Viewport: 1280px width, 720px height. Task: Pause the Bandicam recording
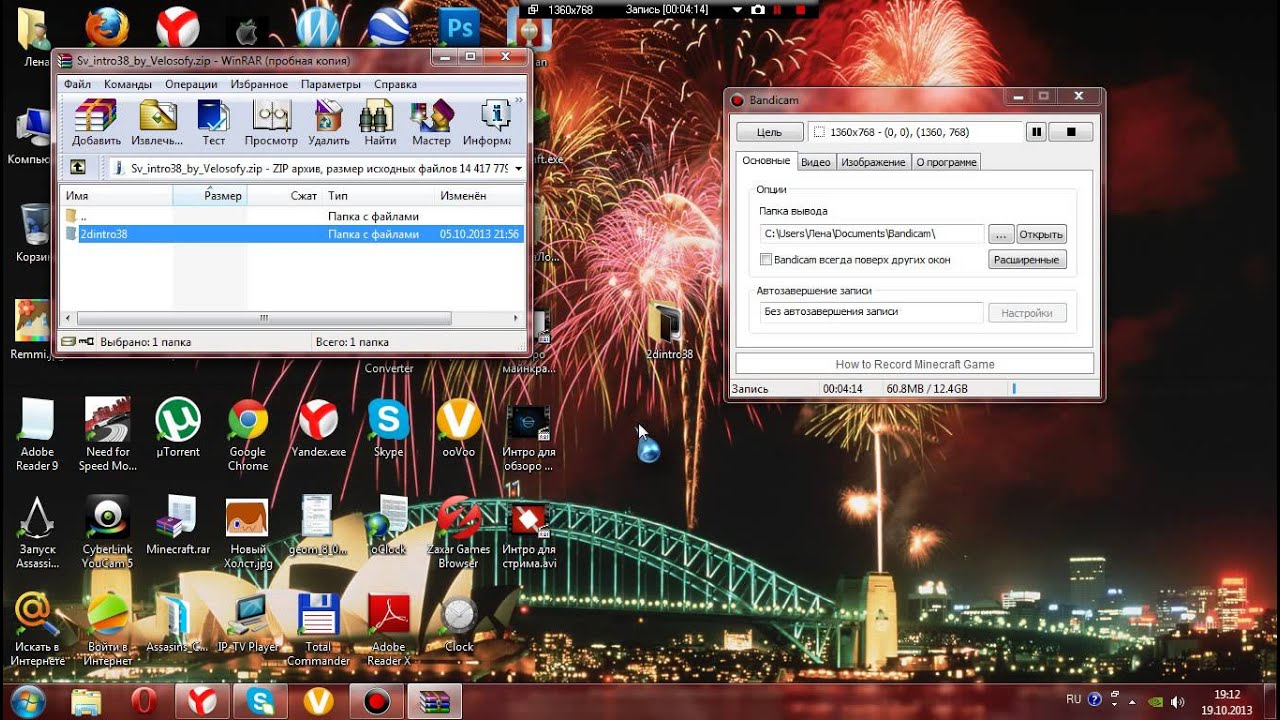[1037, 132]
